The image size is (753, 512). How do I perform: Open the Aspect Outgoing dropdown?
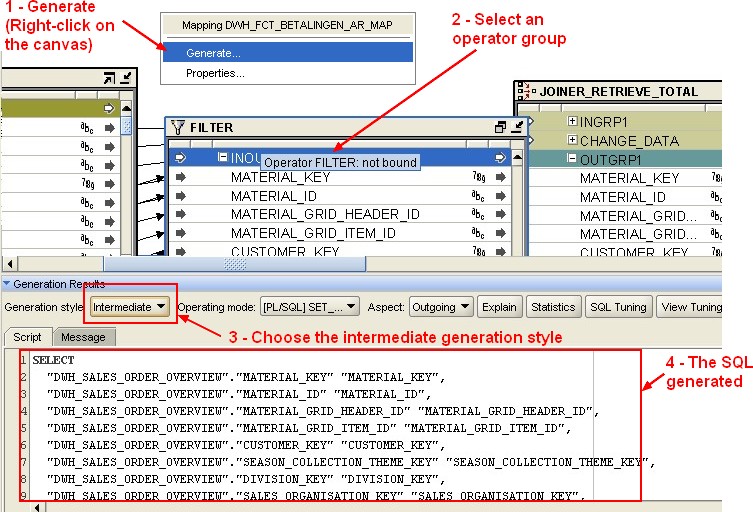coord(441,307)
